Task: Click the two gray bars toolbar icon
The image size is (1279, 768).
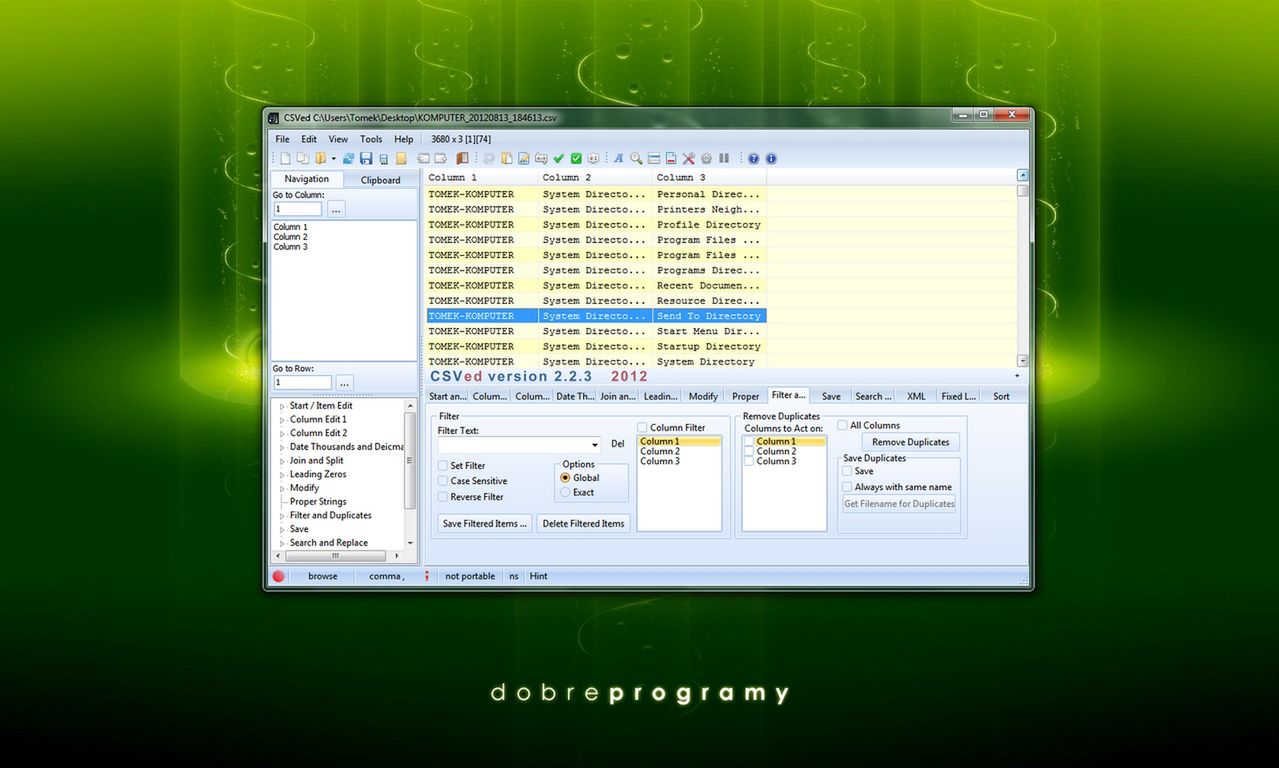Action: pyautogui.click(x=724, y=158)
